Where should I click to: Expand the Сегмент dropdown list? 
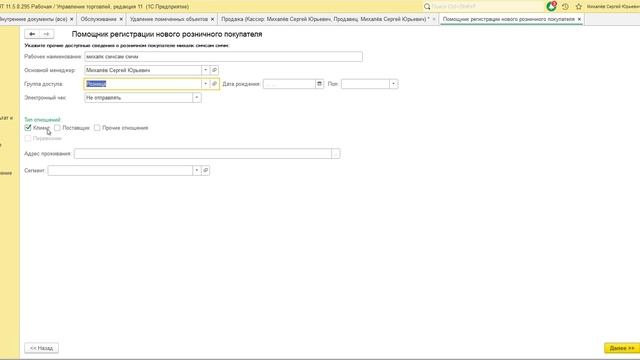pos(197,170)
